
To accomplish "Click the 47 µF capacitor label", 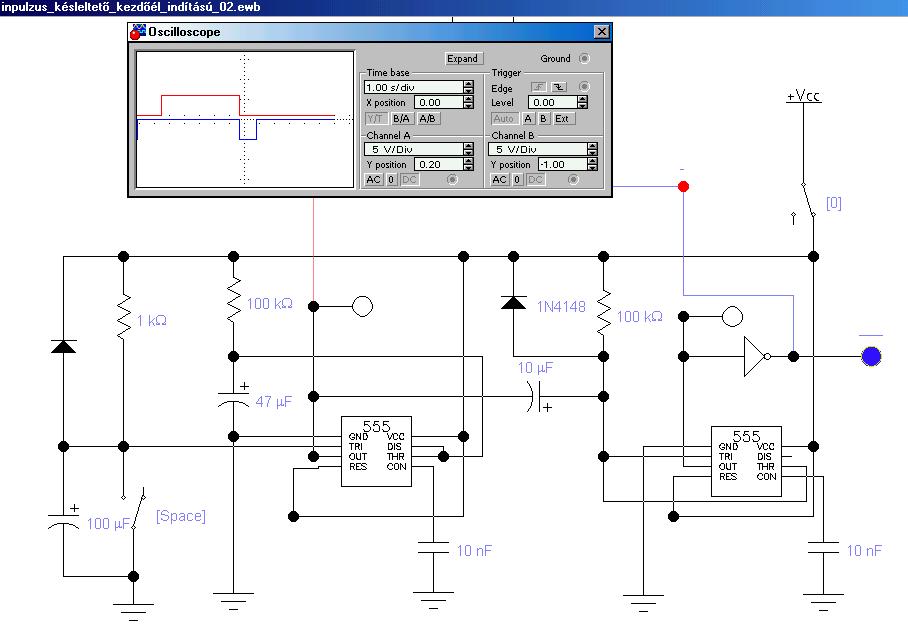I will pyautogui.click(x=273, y=401).
